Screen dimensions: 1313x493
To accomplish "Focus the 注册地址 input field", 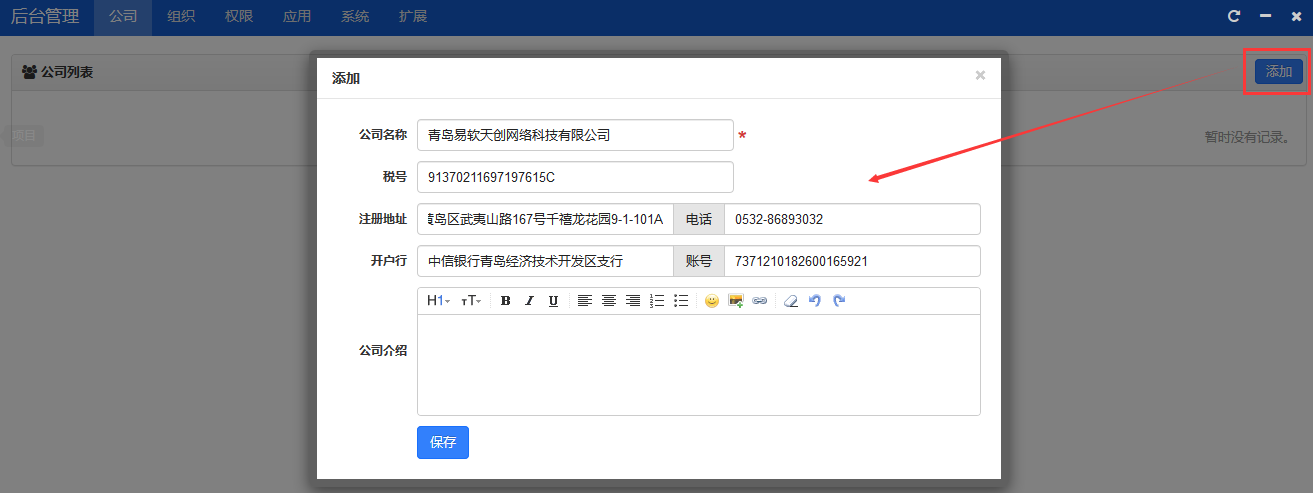I will (x=545, y=219).
